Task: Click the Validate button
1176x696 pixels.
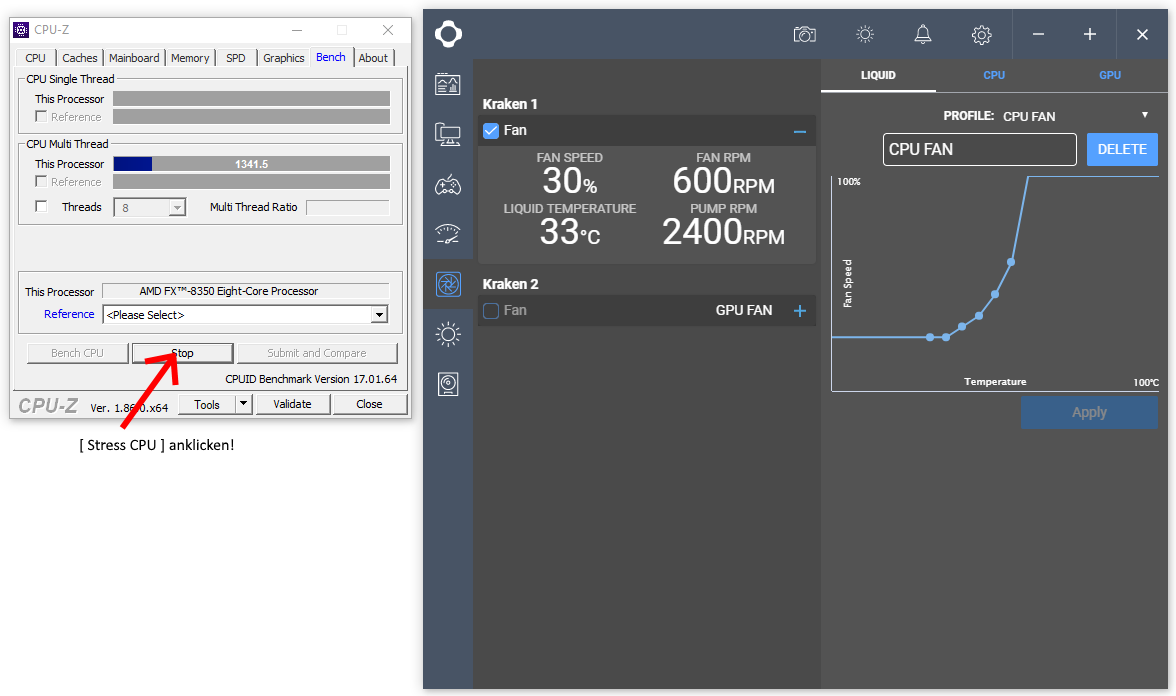Action: click(292, 404)
